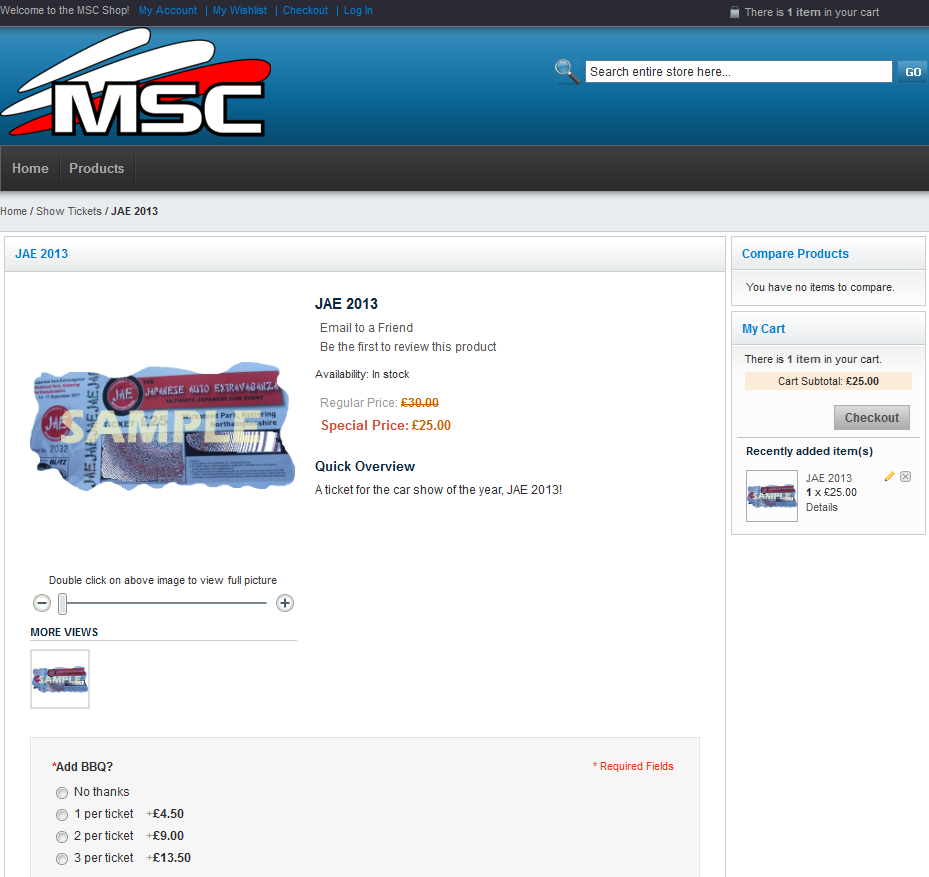Click the JAE 2013 cart thumbnail
The height and width of the screenshot is (877, 929).
pyautogui.click(x=771, y=496)
